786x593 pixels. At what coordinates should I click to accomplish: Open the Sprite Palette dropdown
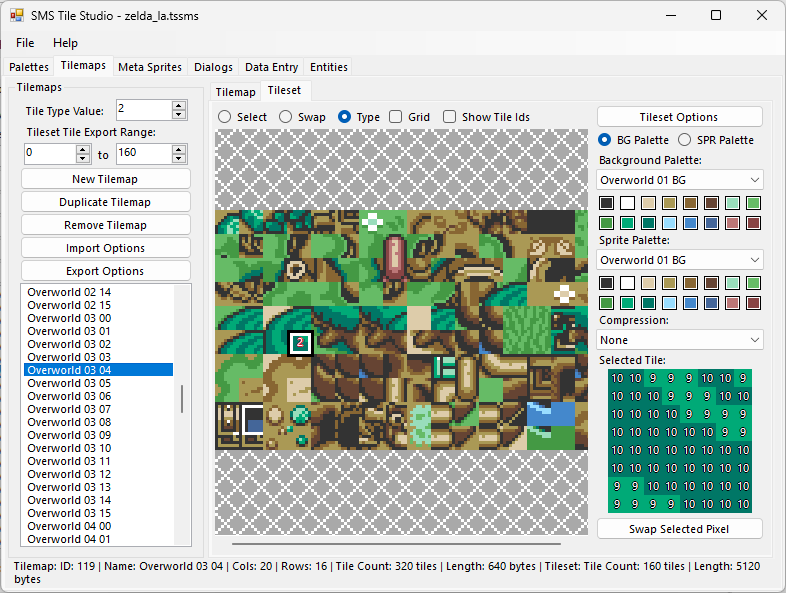click(680, 260)
